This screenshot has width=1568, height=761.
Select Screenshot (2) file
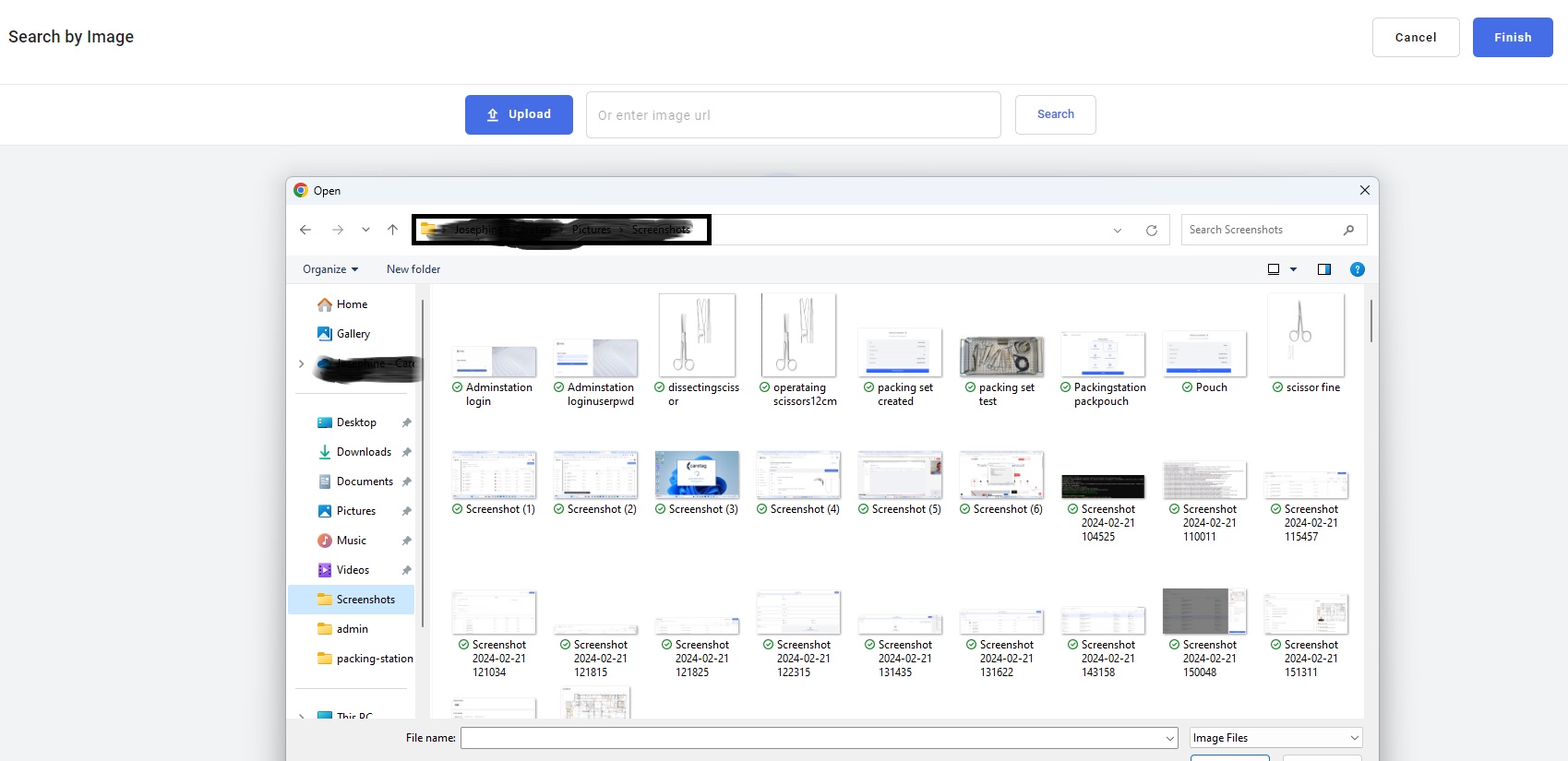595,483
